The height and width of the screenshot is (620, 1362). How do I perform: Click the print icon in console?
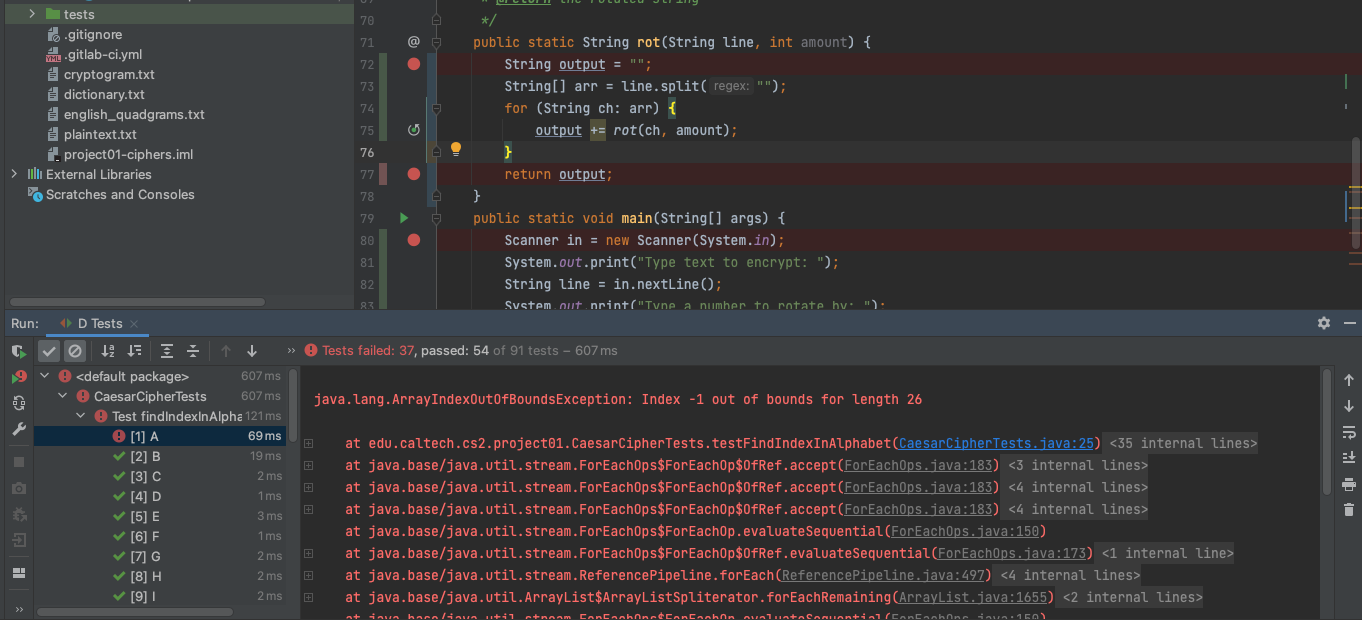1348,484
